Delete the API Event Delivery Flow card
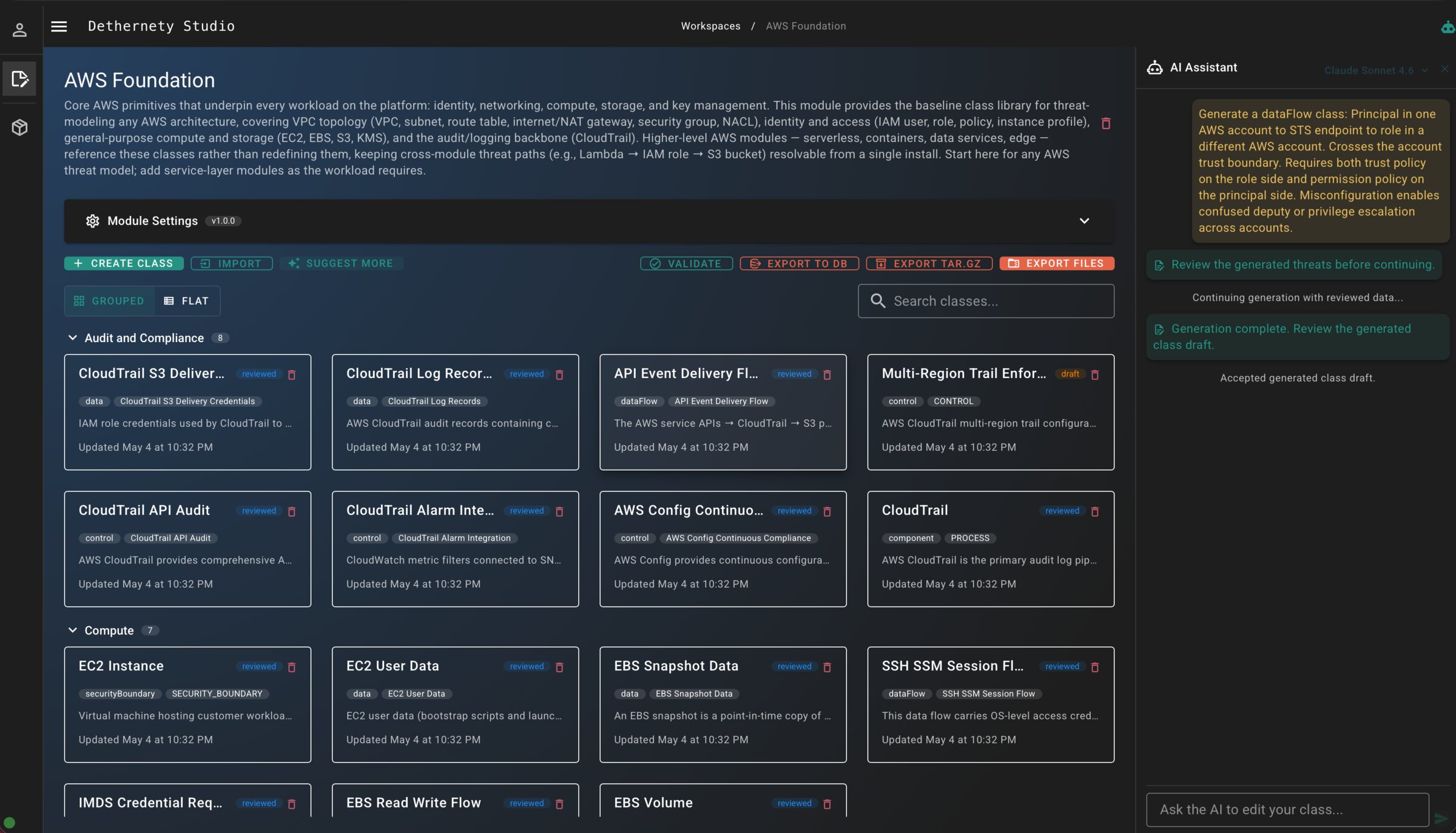Screen dimensions: 1456x833 click(x=827, y=375)
